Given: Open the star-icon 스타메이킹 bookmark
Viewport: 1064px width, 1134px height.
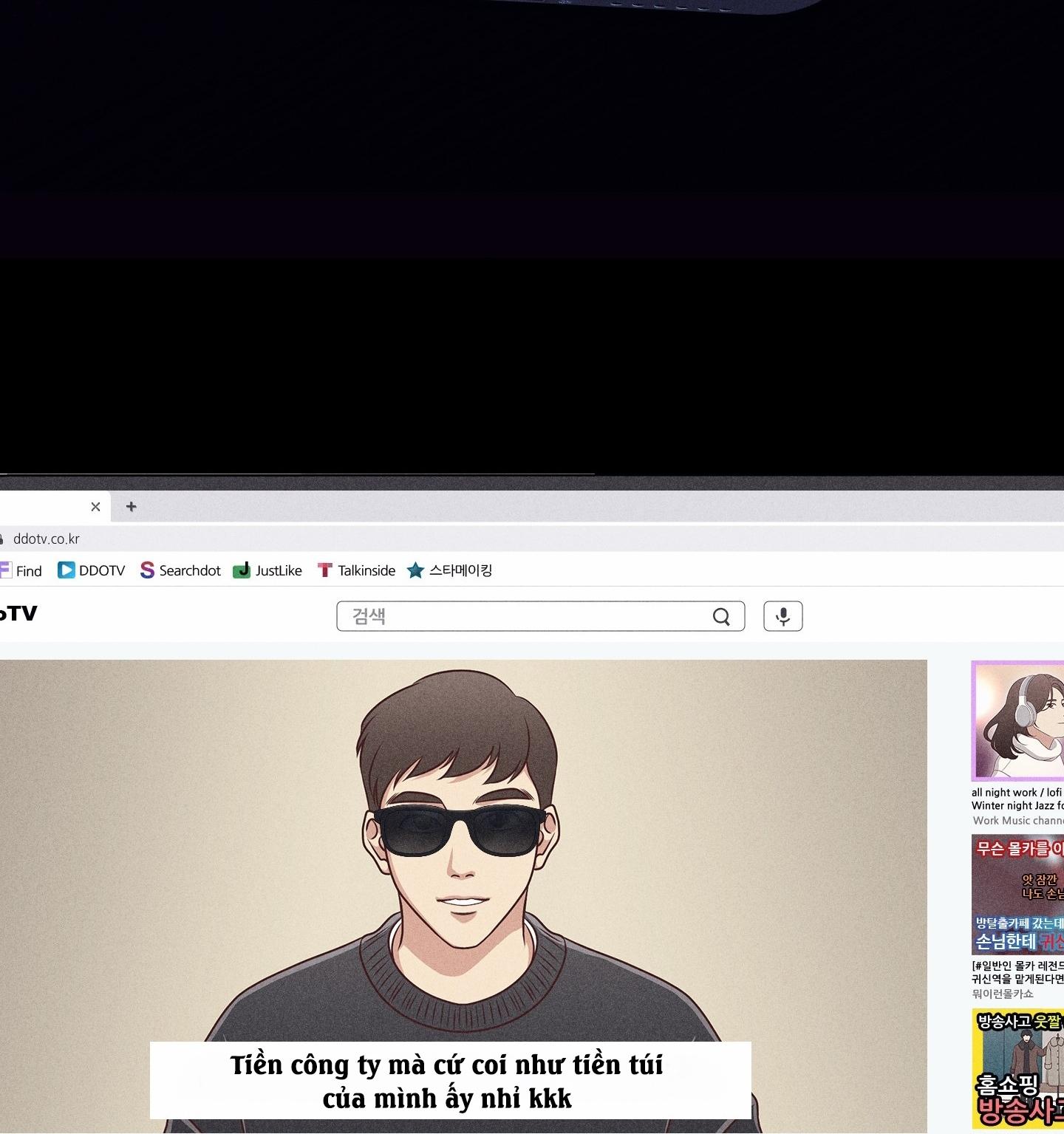Looking at the screenshot, I should pyautogui.click(x=450, y=570).
